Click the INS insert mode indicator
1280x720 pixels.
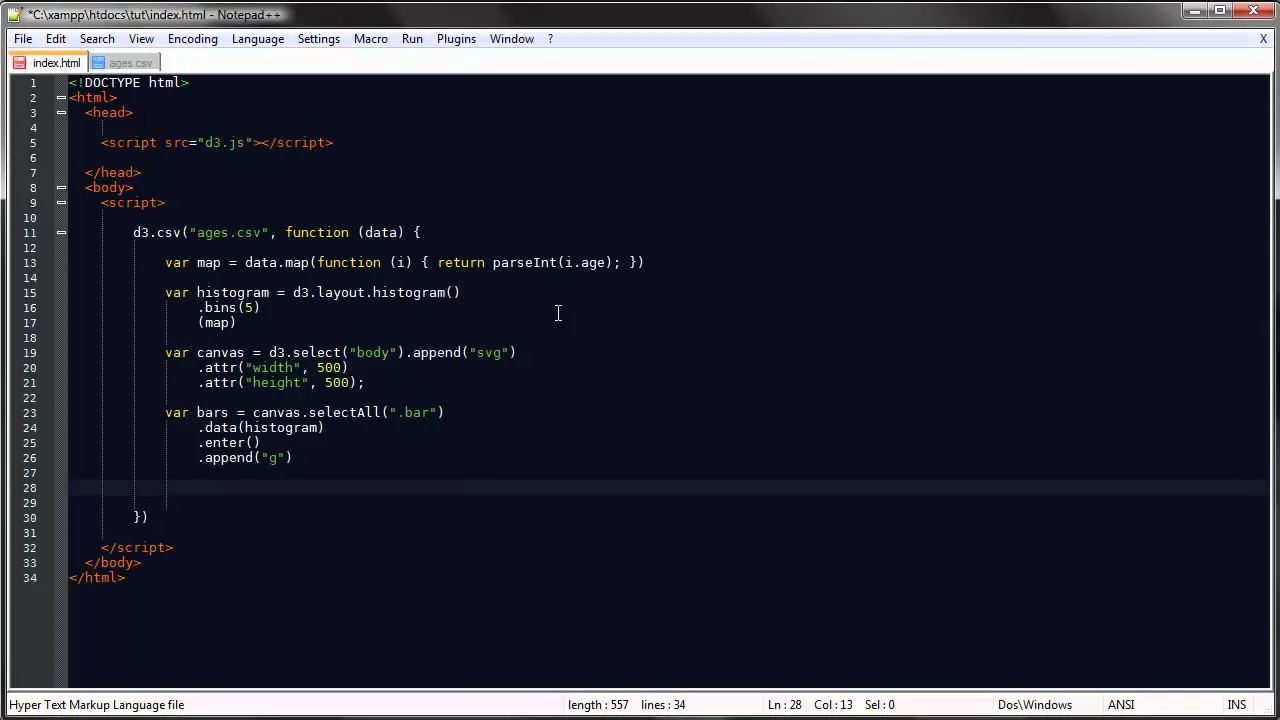(x=1236, y=705)
